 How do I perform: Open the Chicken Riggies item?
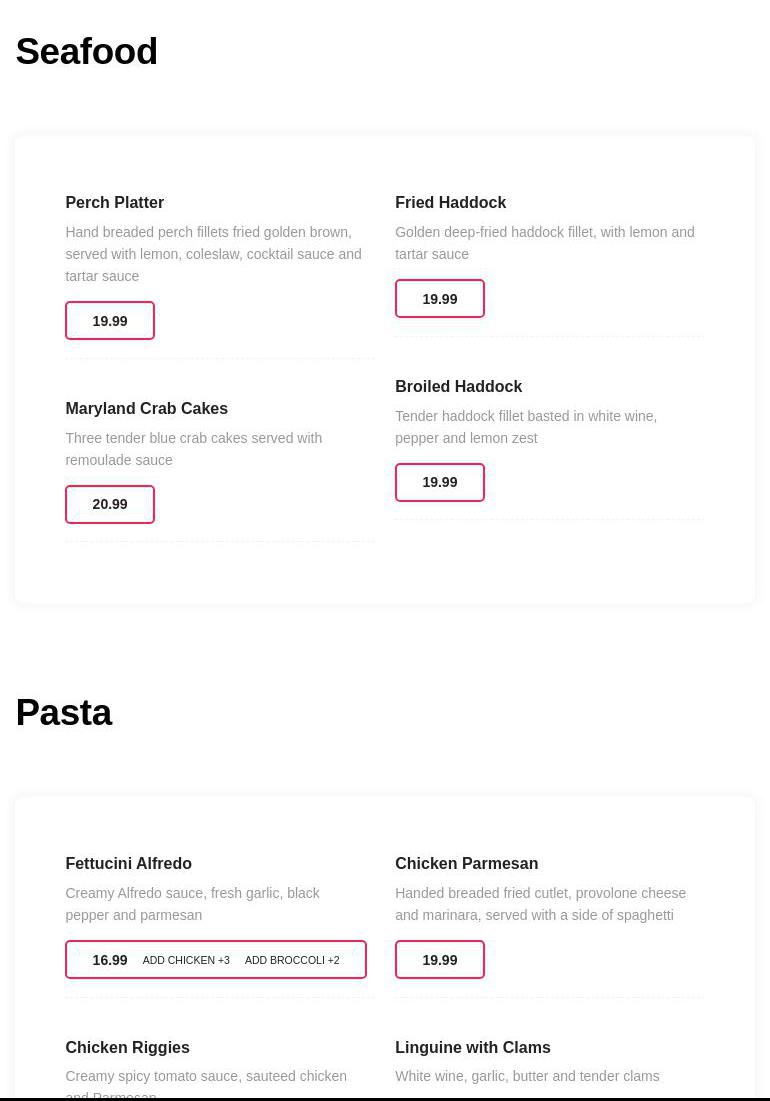[127, 1047]
